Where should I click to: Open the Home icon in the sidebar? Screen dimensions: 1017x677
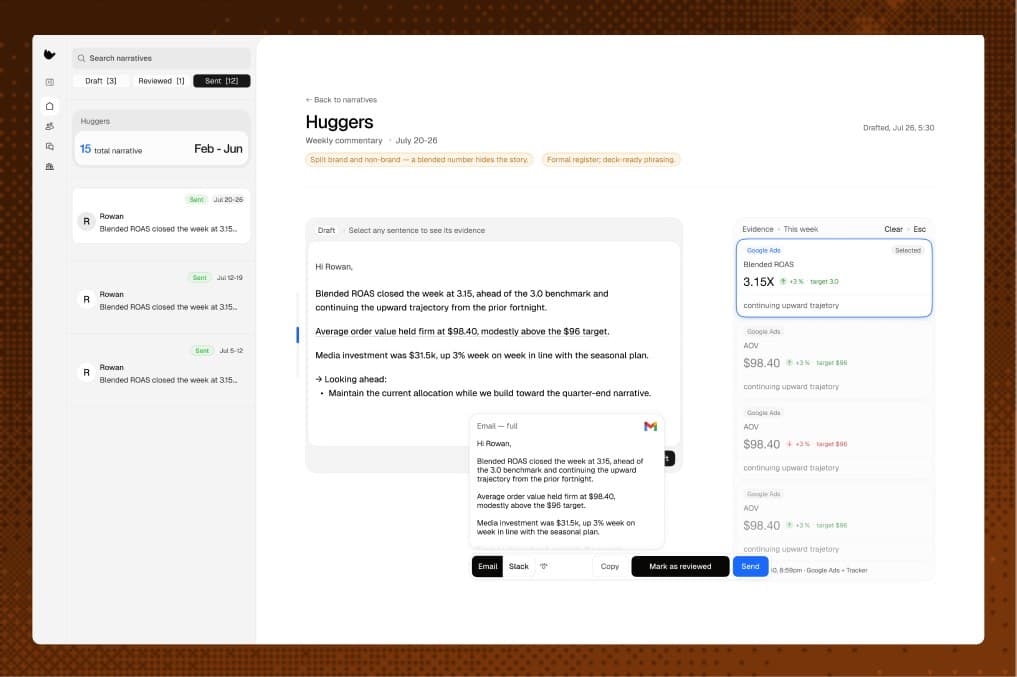(50, 106)
